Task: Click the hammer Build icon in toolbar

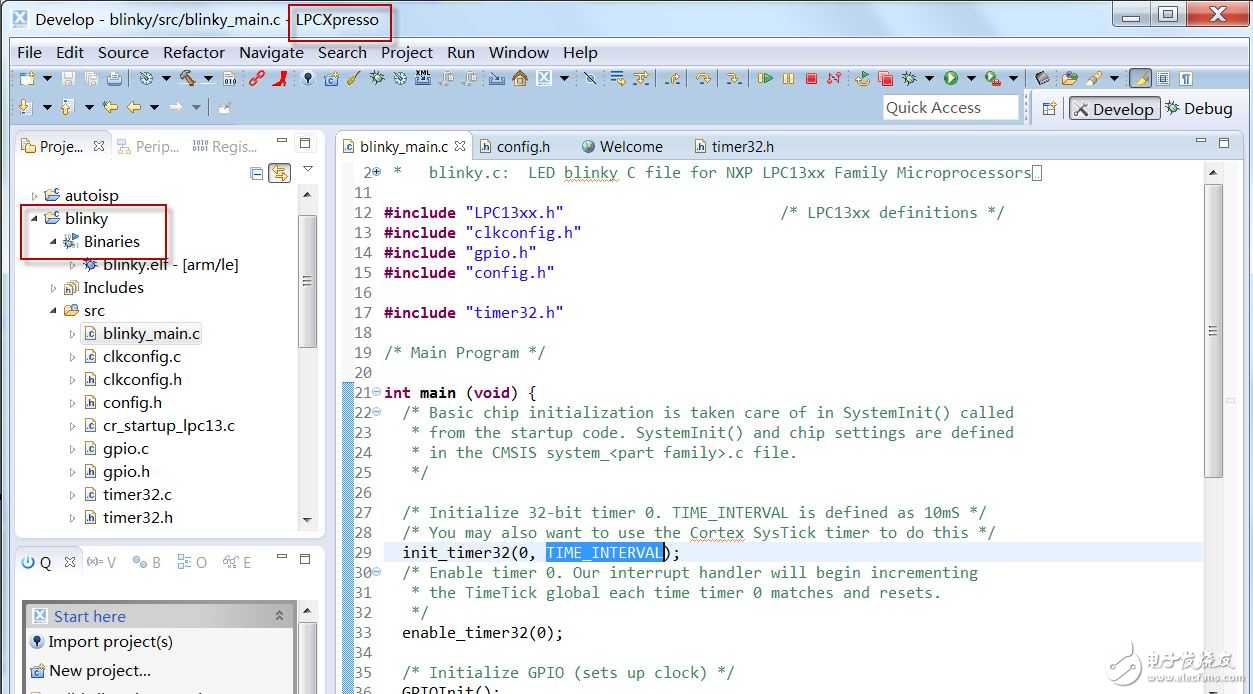Action: point(187,78)
